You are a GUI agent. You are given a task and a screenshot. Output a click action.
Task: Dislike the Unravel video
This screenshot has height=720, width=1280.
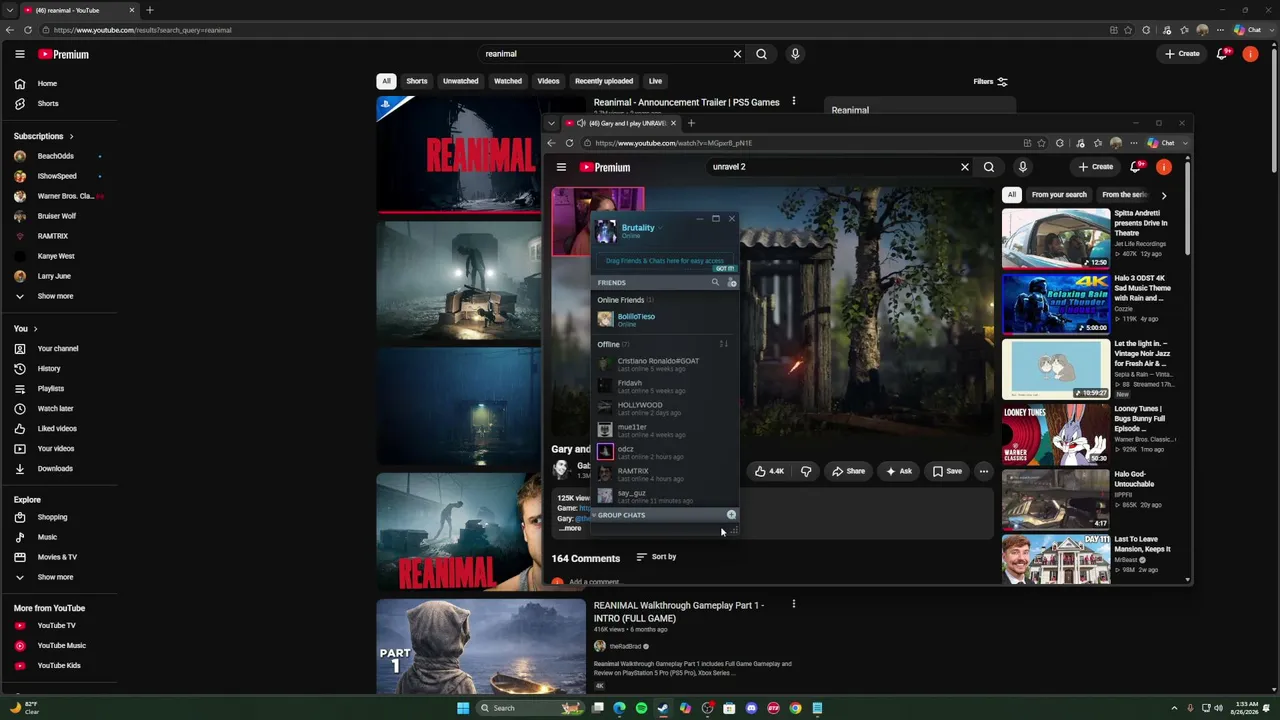tap(806, 471)
